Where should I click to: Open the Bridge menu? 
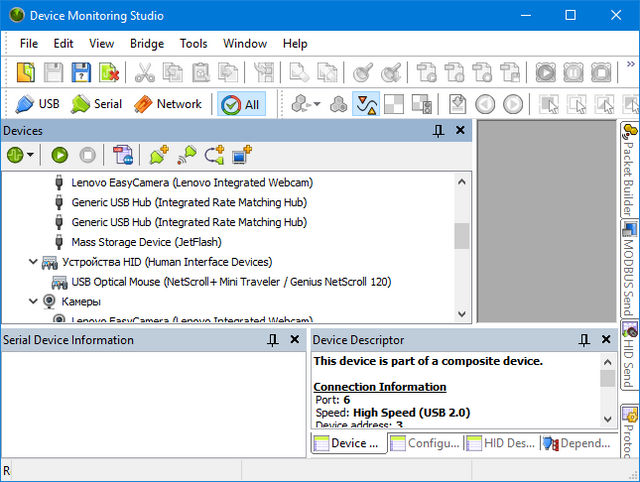(147, 44)
